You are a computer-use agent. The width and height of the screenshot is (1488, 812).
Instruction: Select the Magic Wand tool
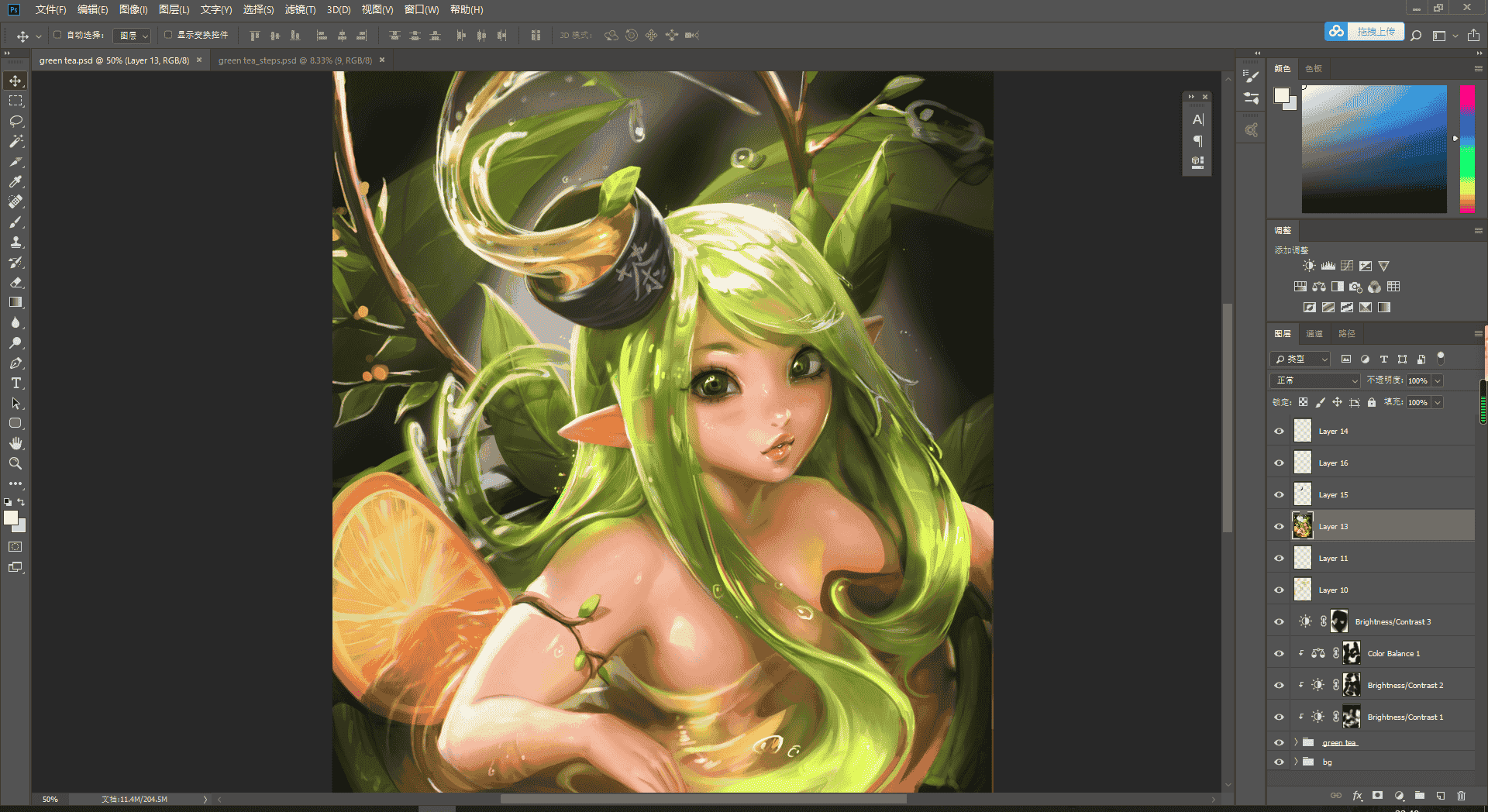click(15, 141)
